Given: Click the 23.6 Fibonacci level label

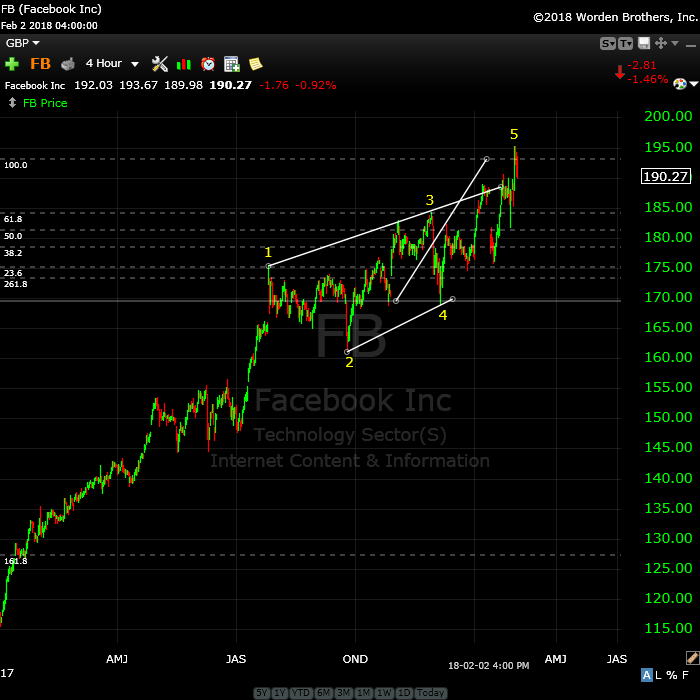Looking at the screenshot, I should pyautogui.click(x=13, y=273).
